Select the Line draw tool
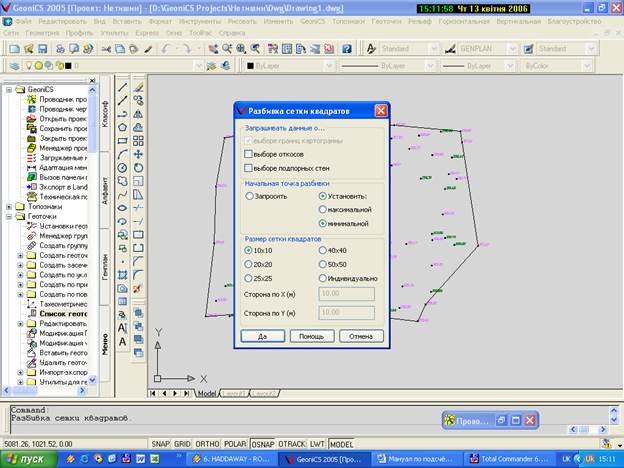 coord(123,87)
